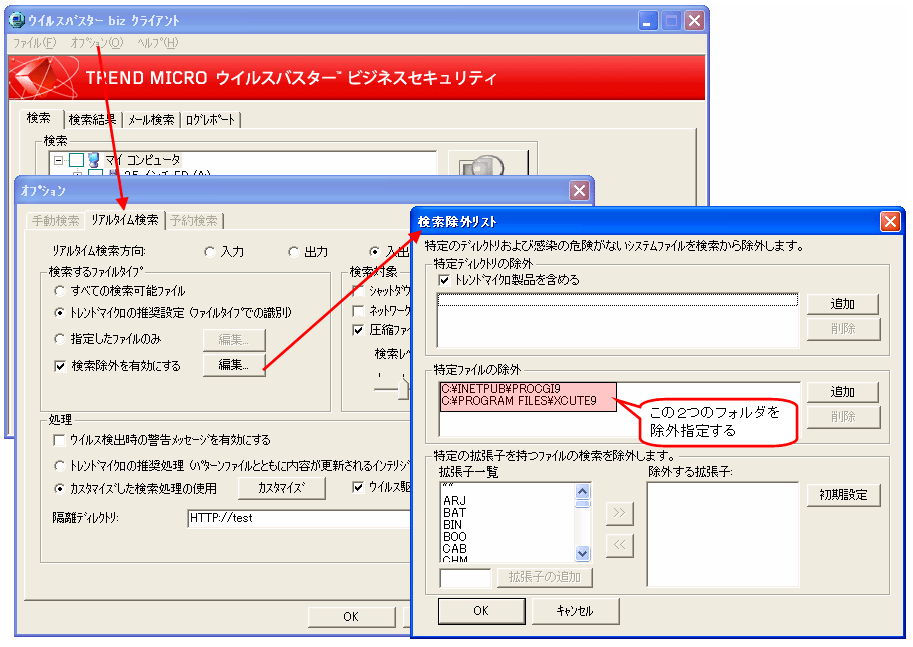Click 削除 in 特定ディレクトリの除外 section
The width and height of the screenshot is (913, 647).
coord(843,329)
